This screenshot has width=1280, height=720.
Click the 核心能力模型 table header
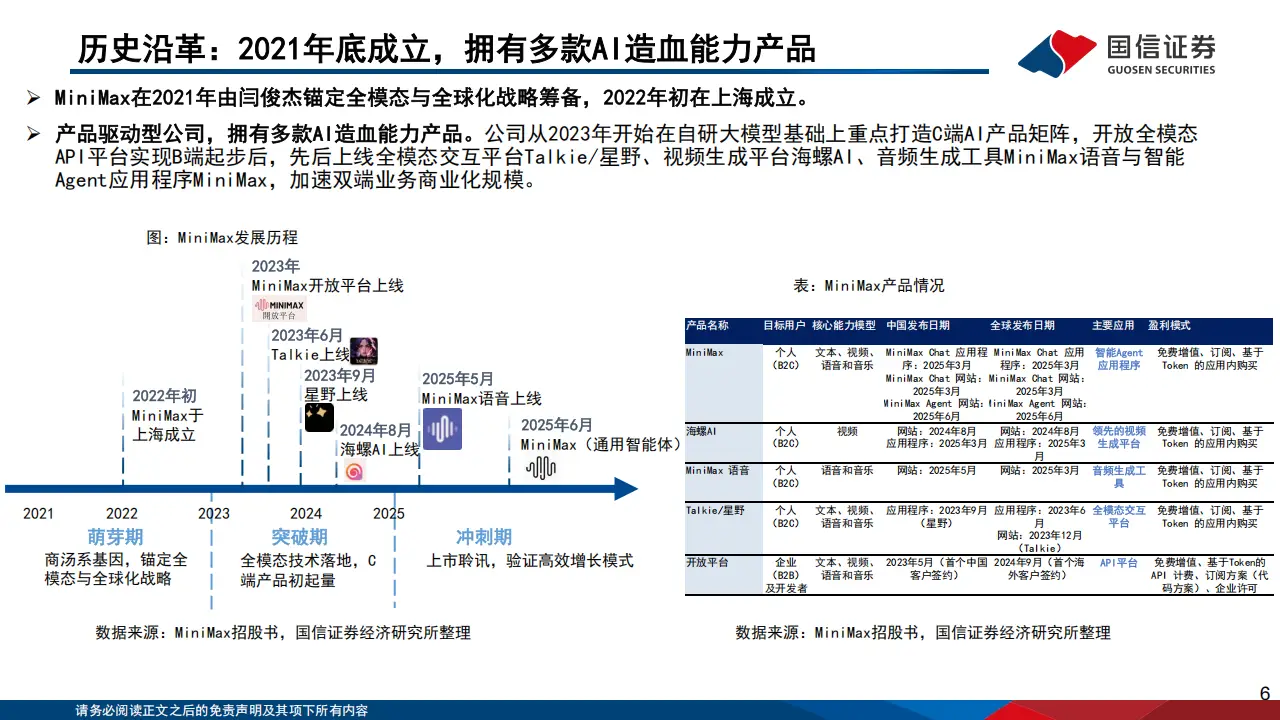(844, 326)
